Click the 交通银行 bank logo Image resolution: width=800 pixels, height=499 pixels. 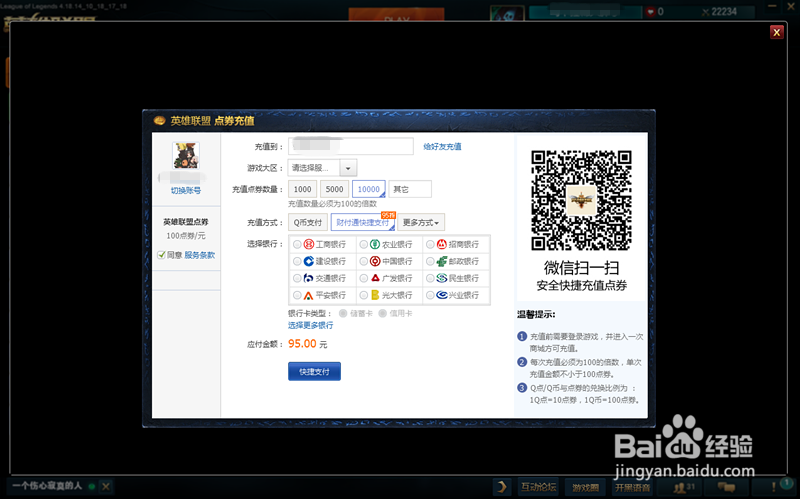(x=308, y=278)
